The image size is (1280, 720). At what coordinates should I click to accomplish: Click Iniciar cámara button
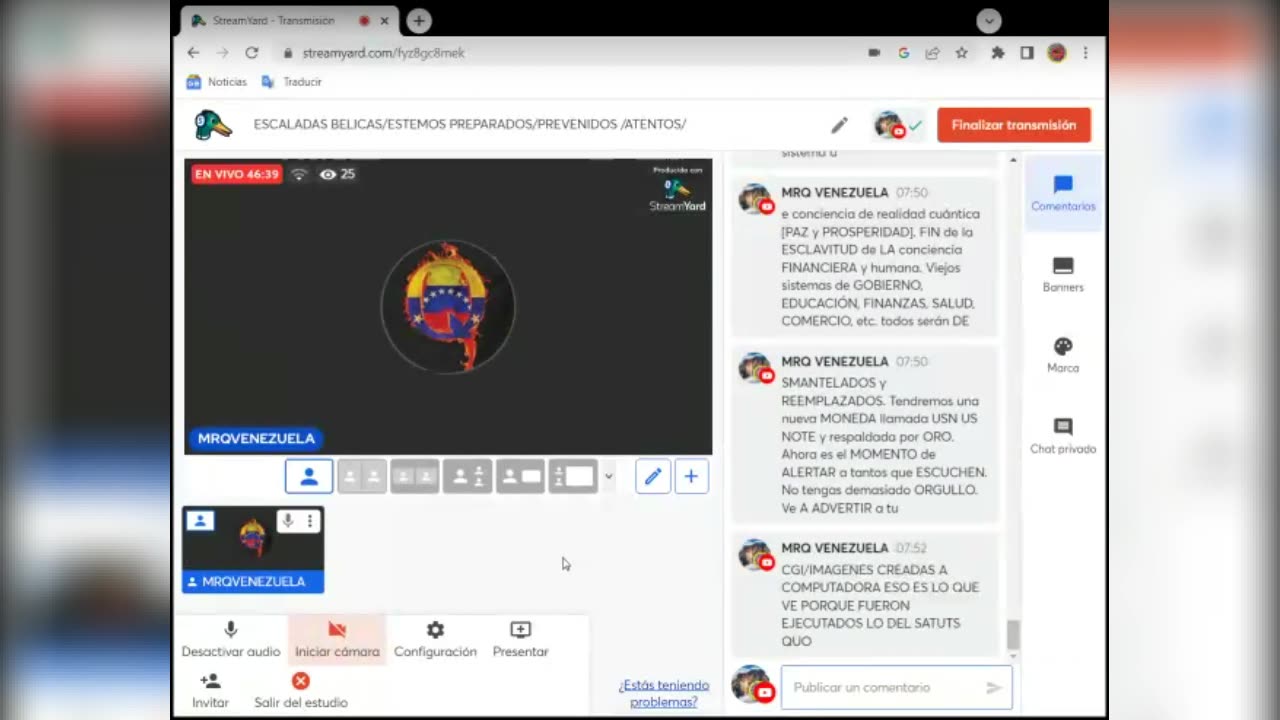[337, 639]
